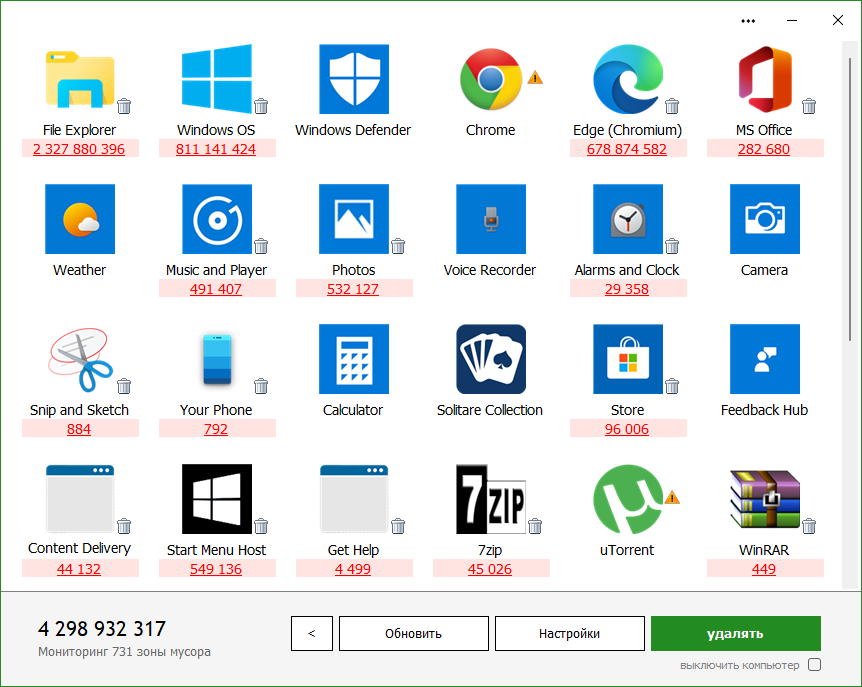
Task: Open Music and Player value 491 407
Action: click(x=217, y=289)
